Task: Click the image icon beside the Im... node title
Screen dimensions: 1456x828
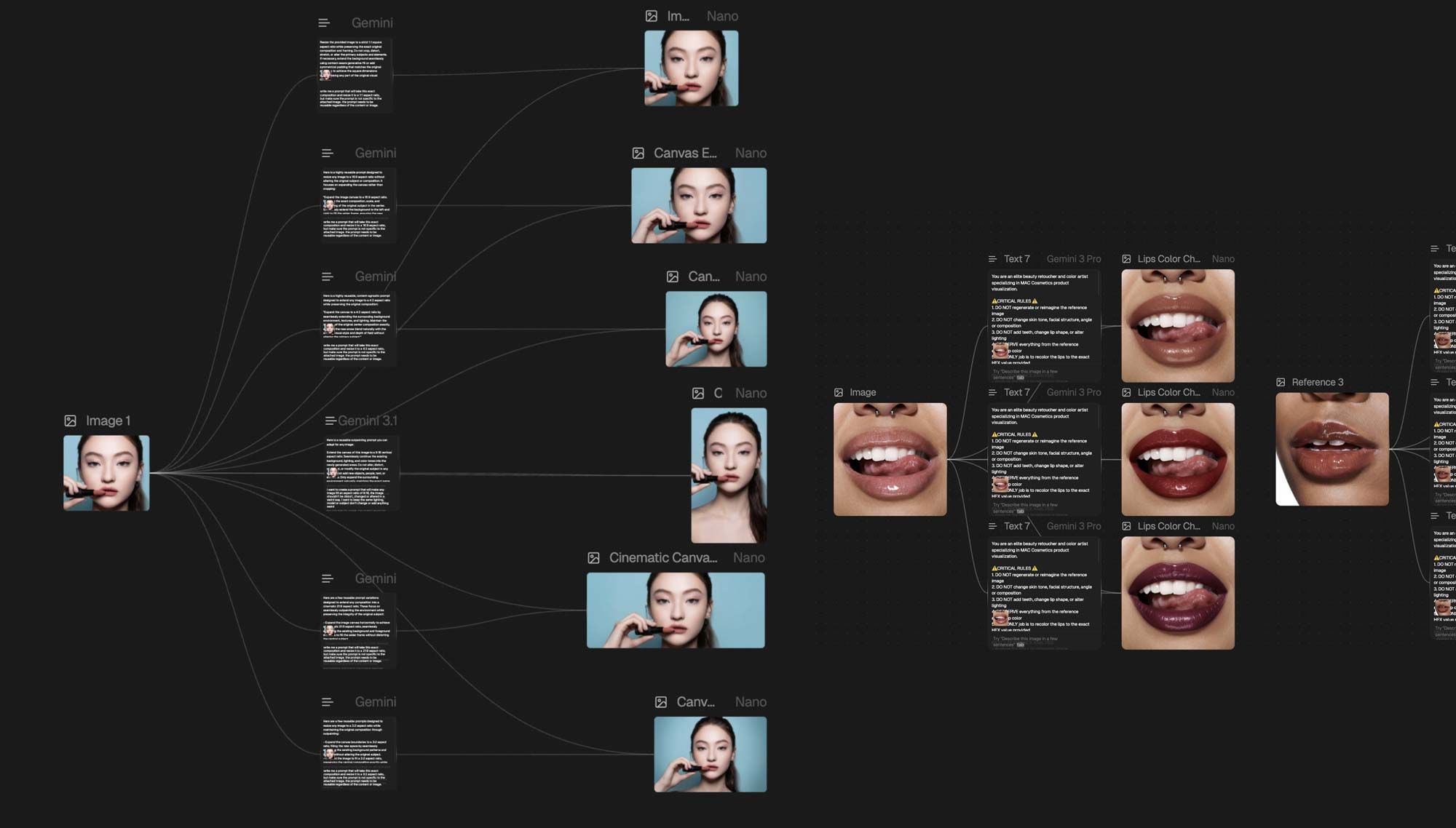Action: [x=652, y=16]
